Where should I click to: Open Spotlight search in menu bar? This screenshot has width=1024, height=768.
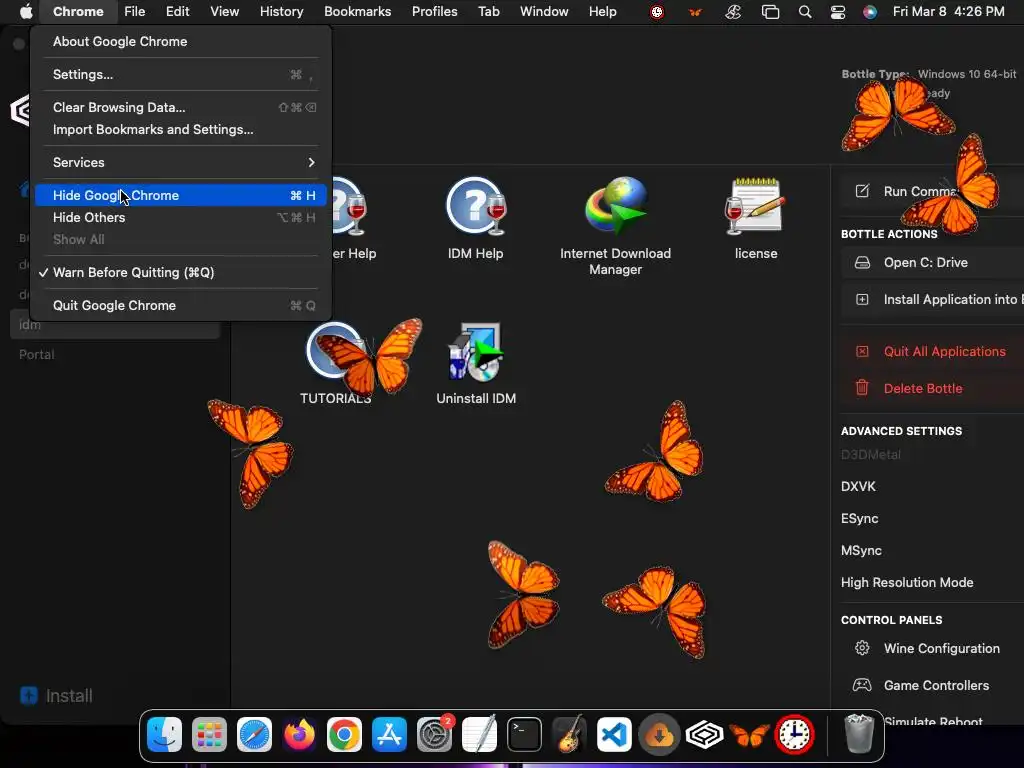click(x=805, y=11)
